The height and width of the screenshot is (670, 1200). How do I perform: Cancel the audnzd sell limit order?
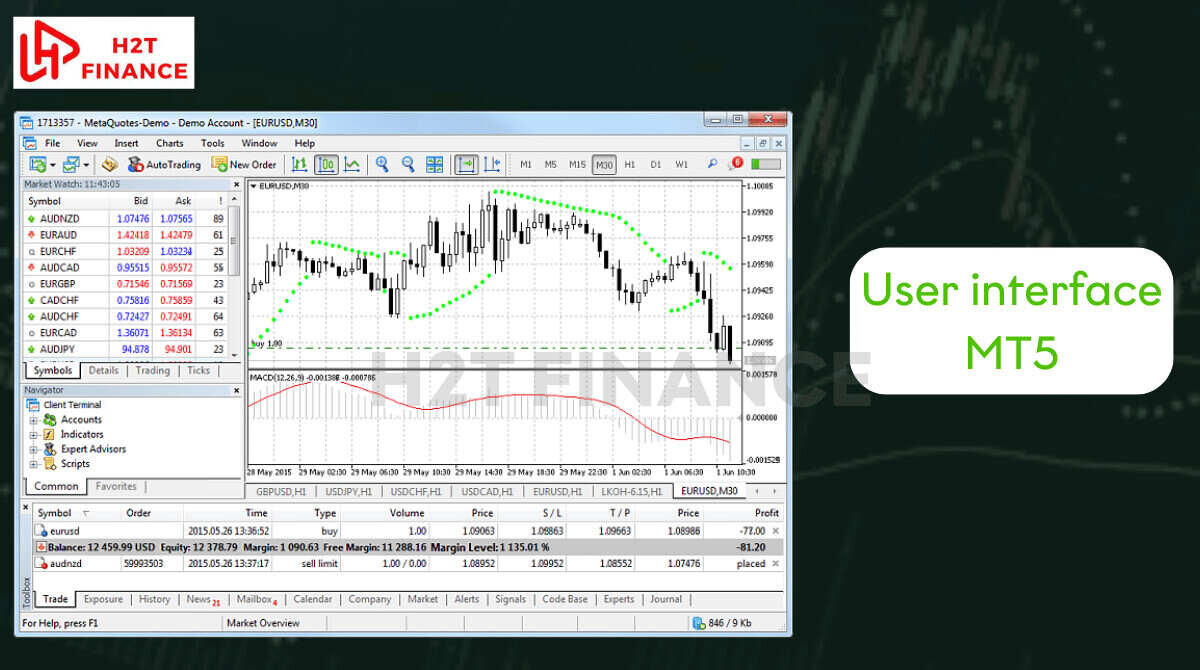click(x=776, y=564)
